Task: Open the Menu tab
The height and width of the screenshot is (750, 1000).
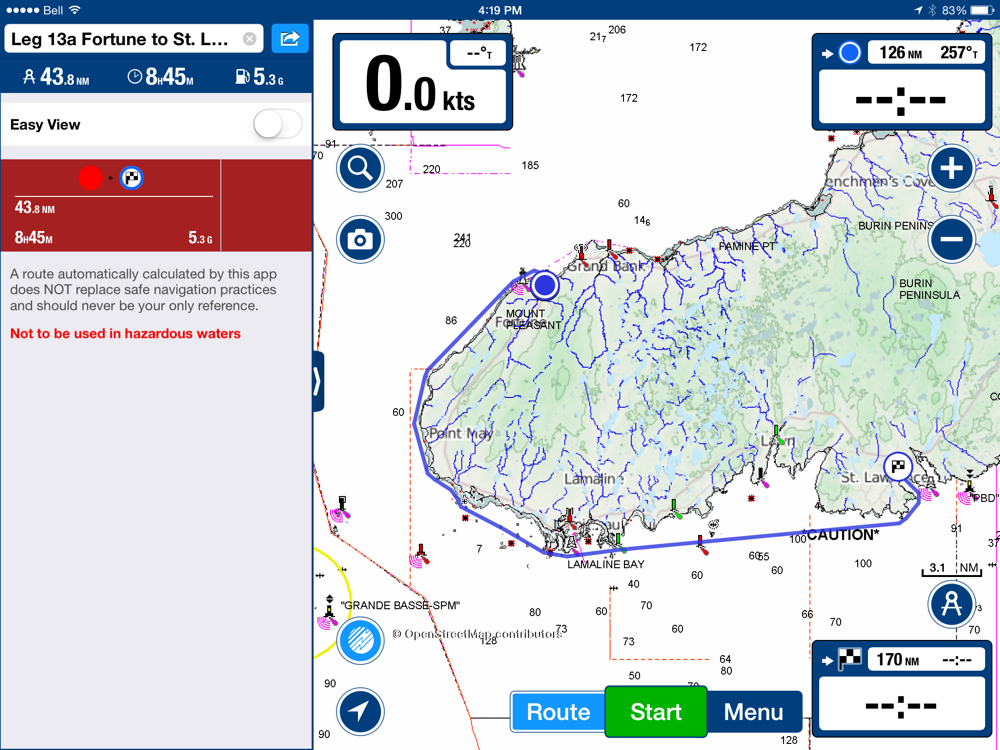Action: (x=753, y=712)
